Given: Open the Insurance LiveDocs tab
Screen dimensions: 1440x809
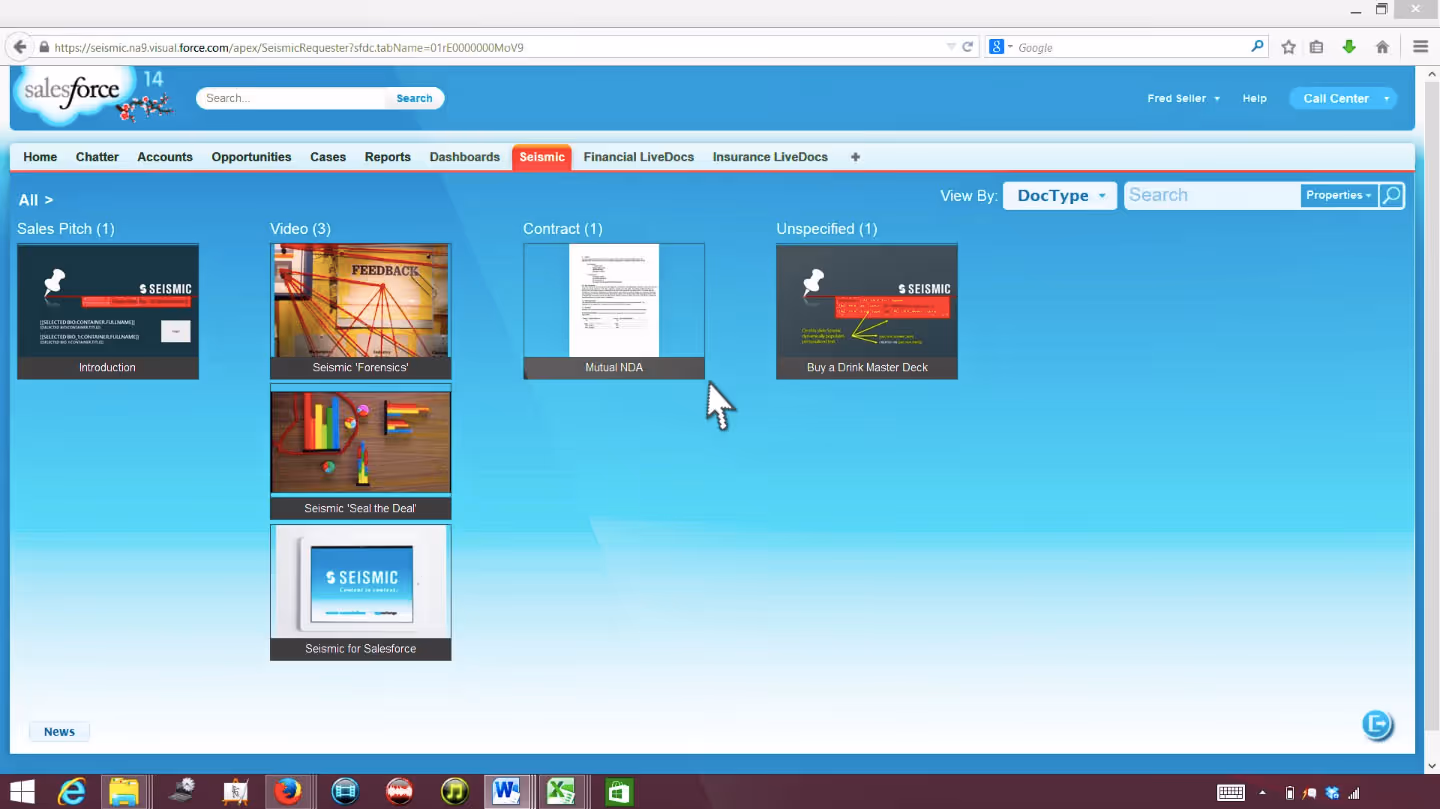Looking at the screenshot, I should click(x=770, y=157).
